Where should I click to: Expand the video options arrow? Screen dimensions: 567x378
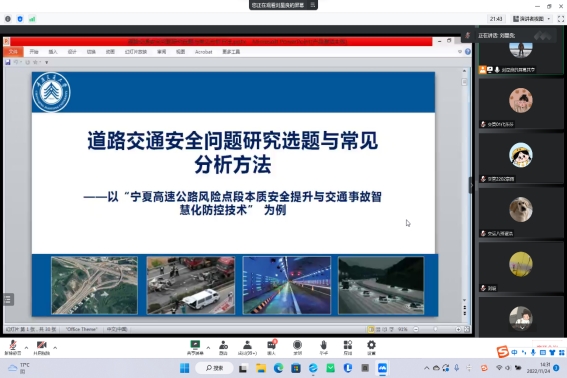click(55, 348)
